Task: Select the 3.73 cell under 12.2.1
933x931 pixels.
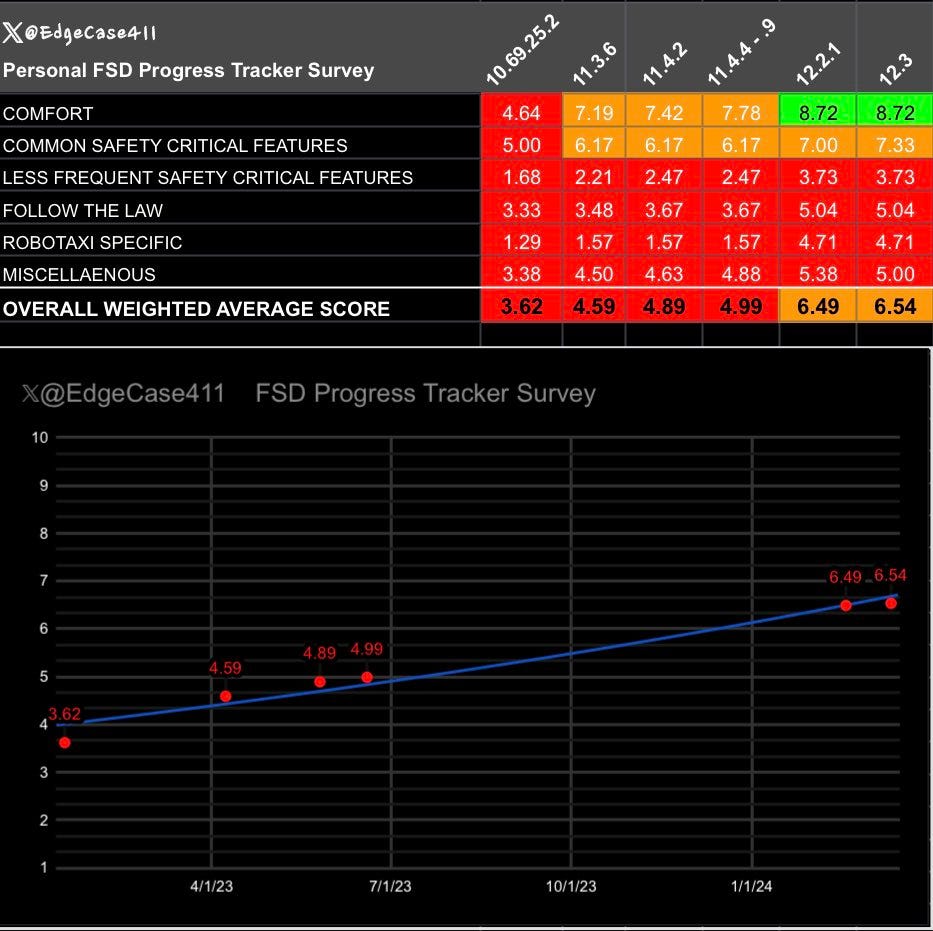Action: tap(818, 177)
